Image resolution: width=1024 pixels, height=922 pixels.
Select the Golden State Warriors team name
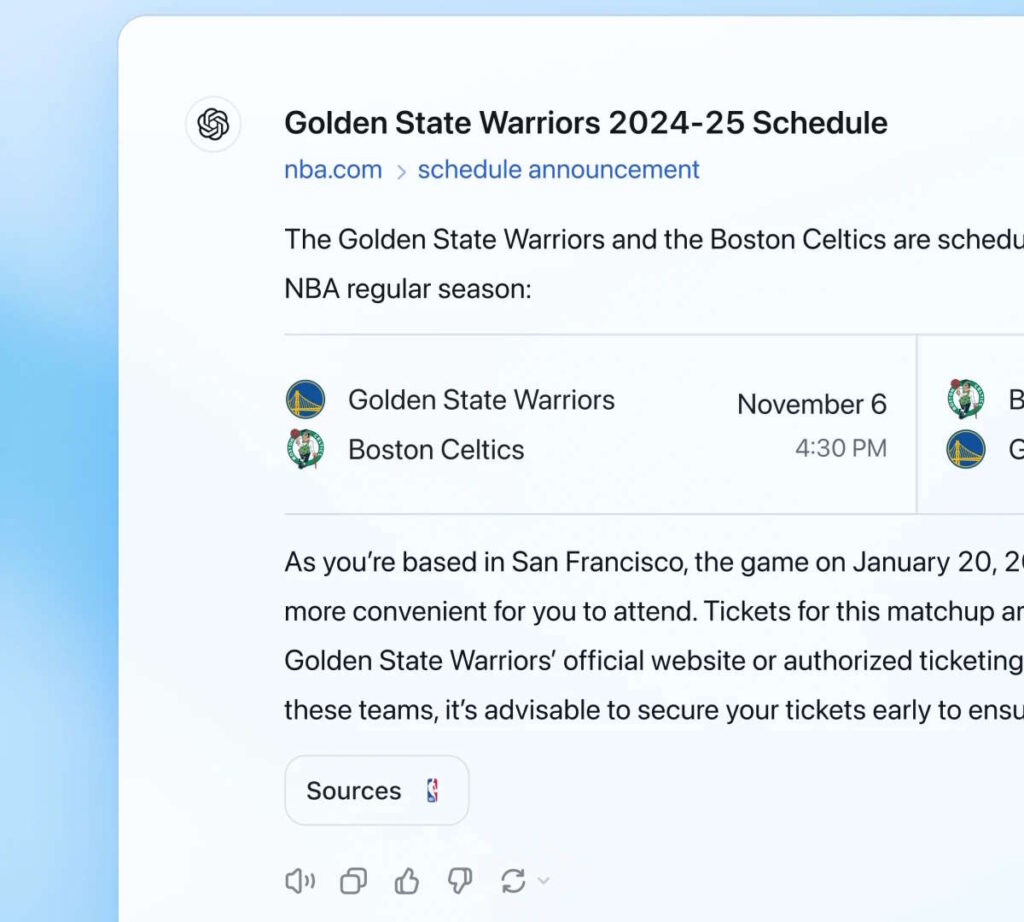click(x=481, y=400)
